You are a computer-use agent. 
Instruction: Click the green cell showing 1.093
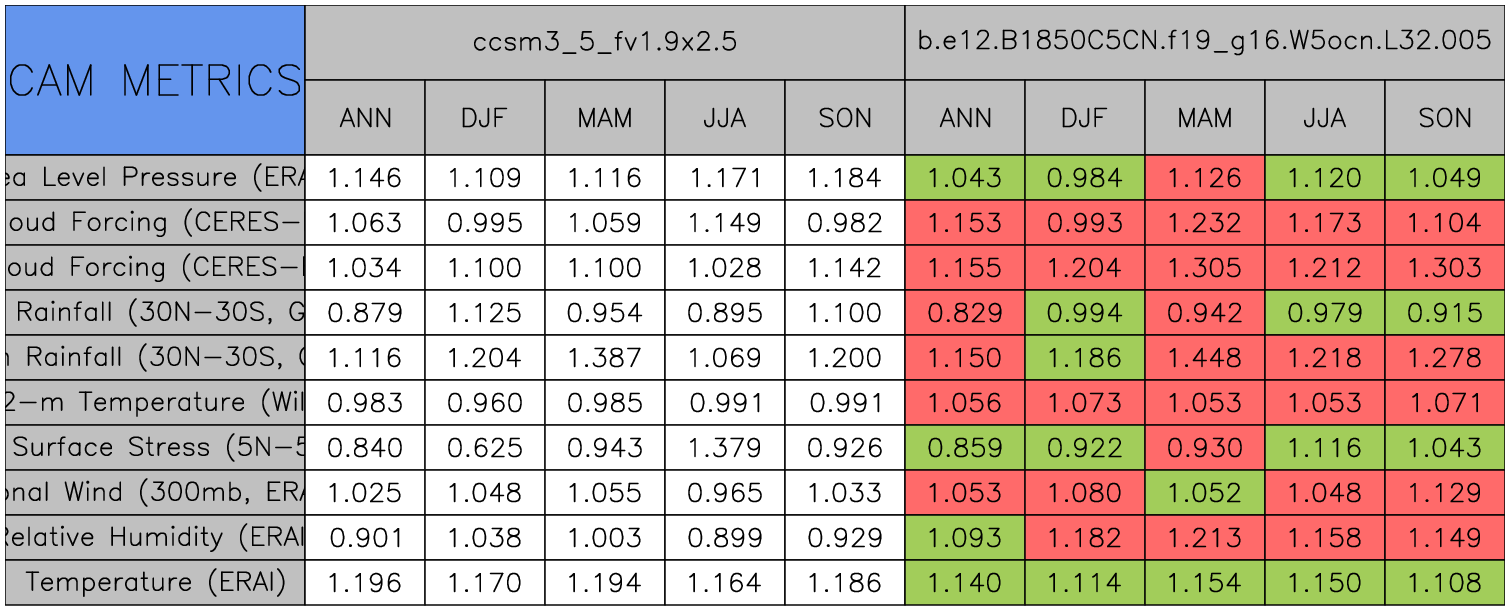pos(965,537)
